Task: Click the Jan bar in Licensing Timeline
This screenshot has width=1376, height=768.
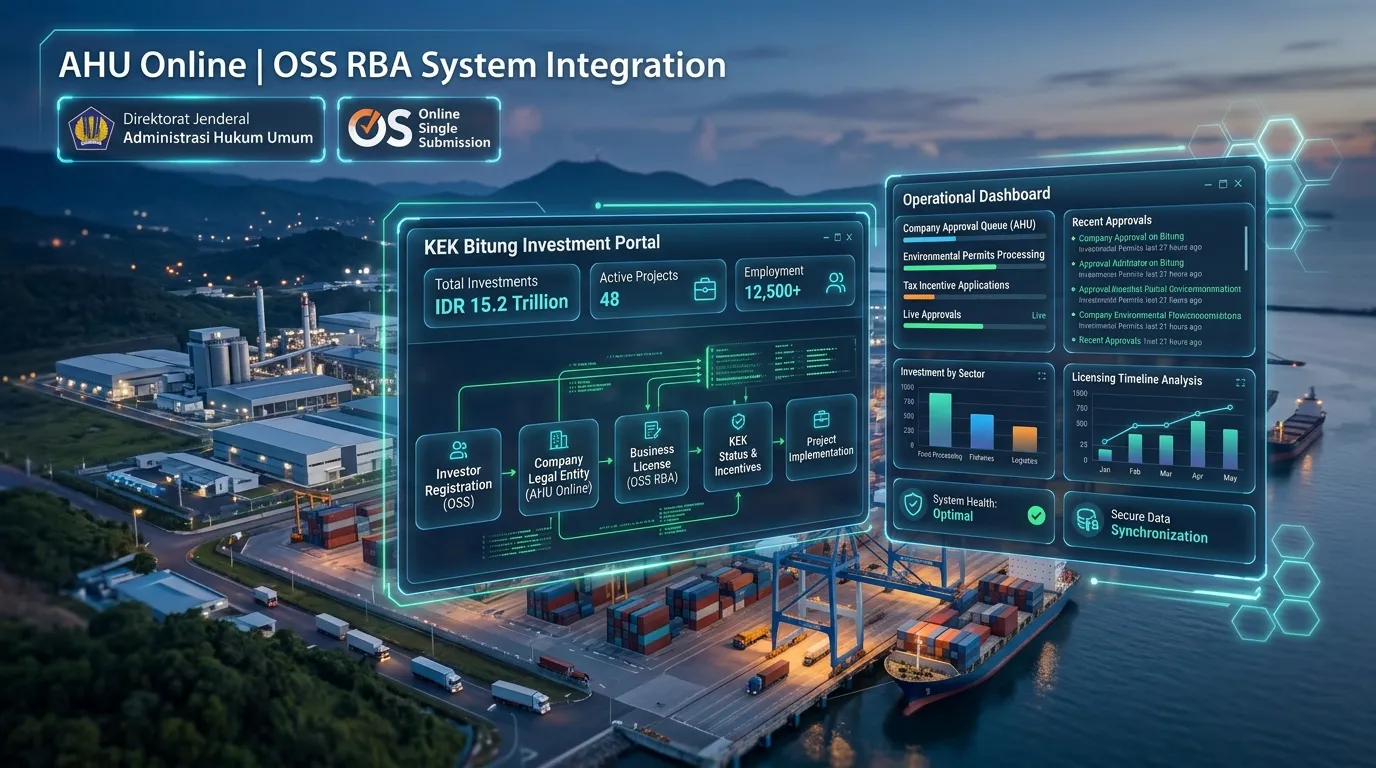Action: click(x=1105, y=454)
